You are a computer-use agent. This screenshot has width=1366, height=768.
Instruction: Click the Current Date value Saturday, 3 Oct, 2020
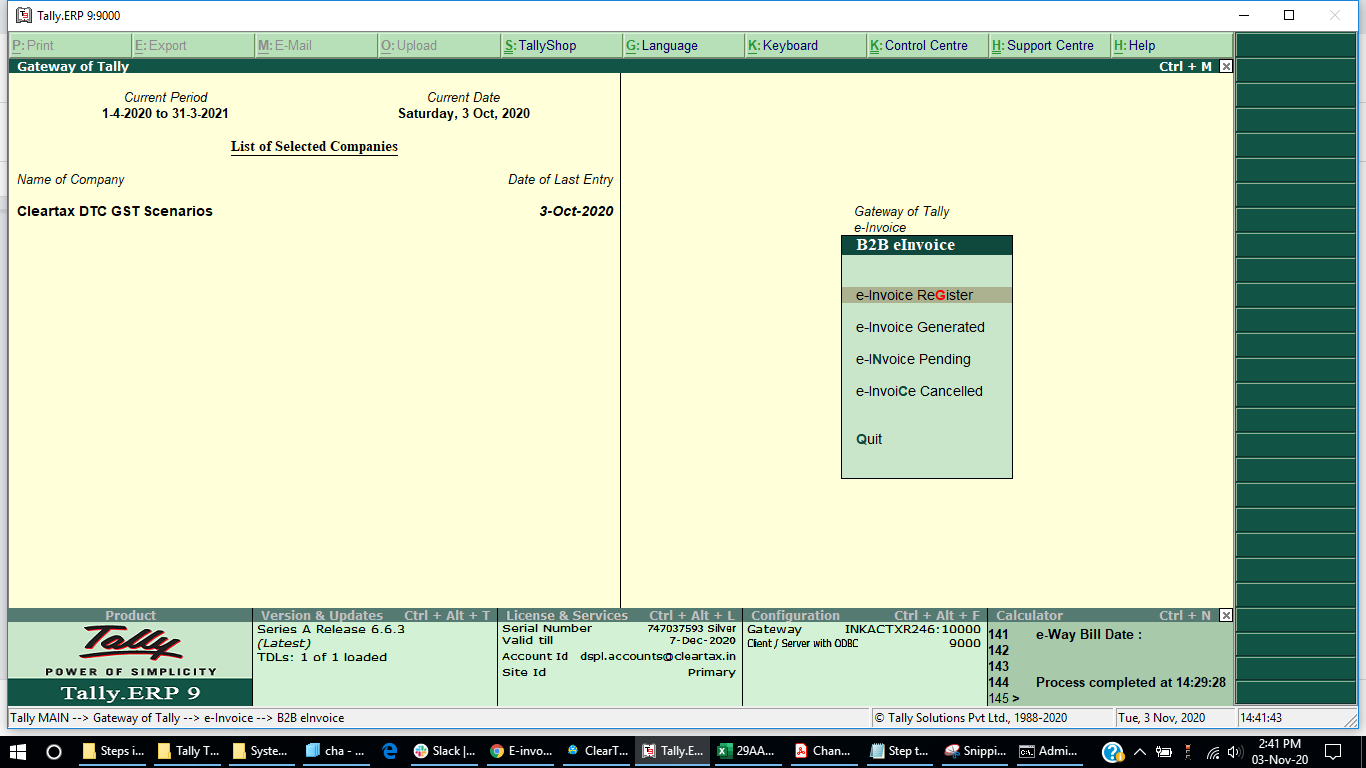464,113
